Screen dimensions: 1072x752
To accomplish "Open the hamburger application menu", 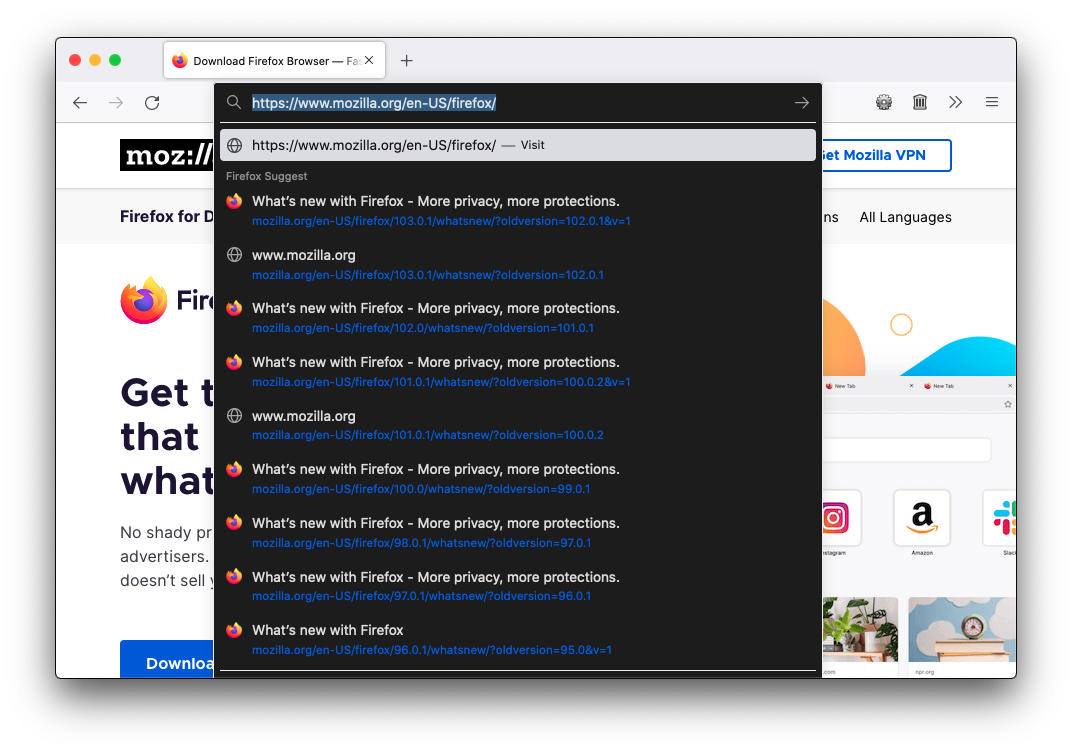I will coord(991,103).
